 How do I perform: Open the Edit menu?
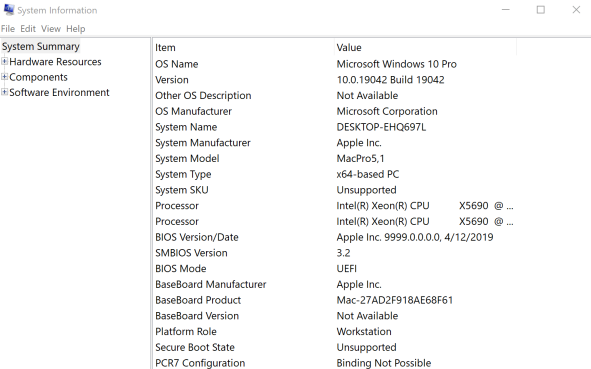[28, 29]
